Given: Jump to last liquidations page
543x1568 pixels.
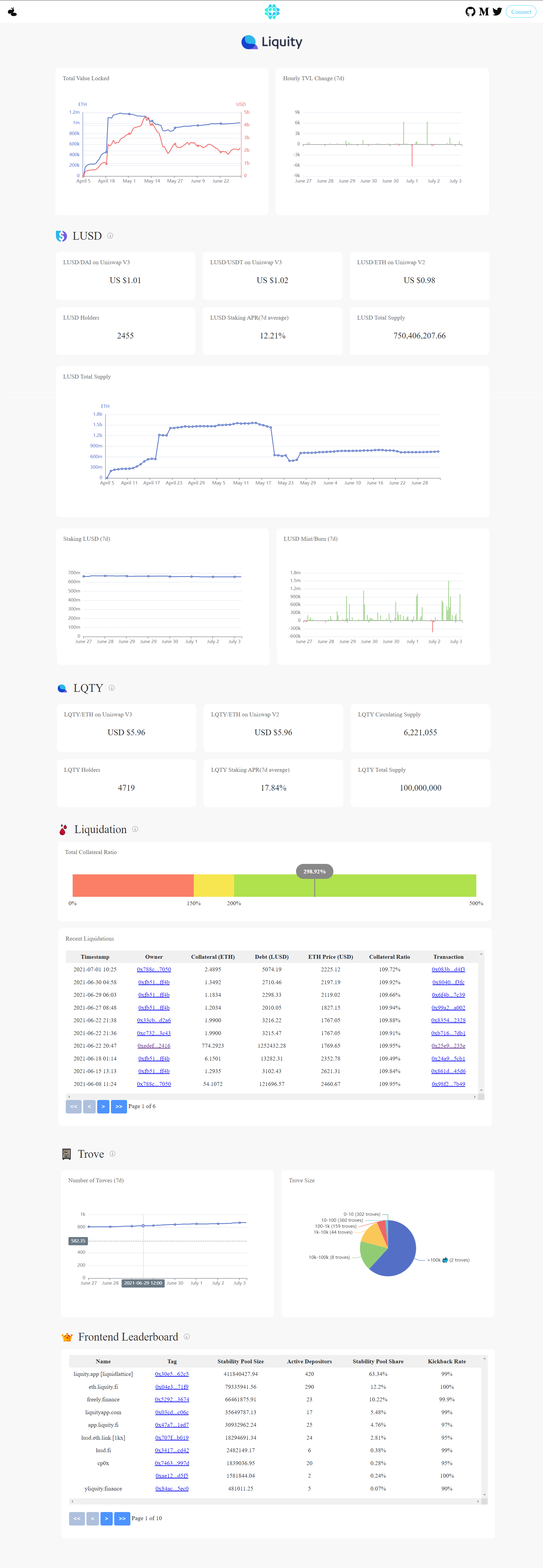Looking at the screenshot, I should (119, 1106).
